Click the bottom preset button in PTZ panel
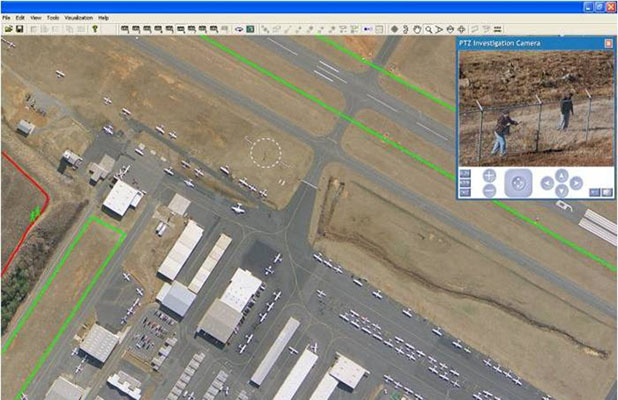The width and height of the screenshot is (618, 400). coord(465,193)
